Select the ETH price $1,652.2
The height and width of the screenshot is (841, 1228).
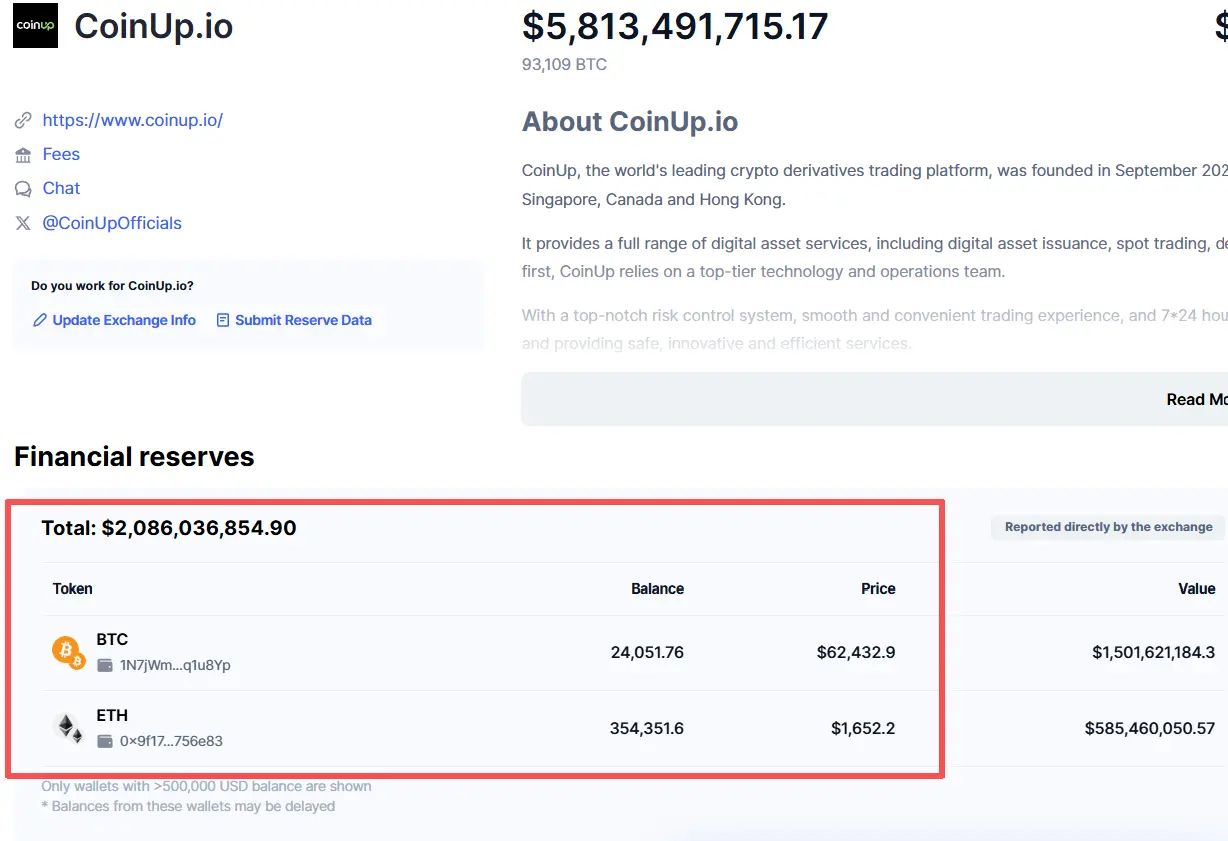863,728
